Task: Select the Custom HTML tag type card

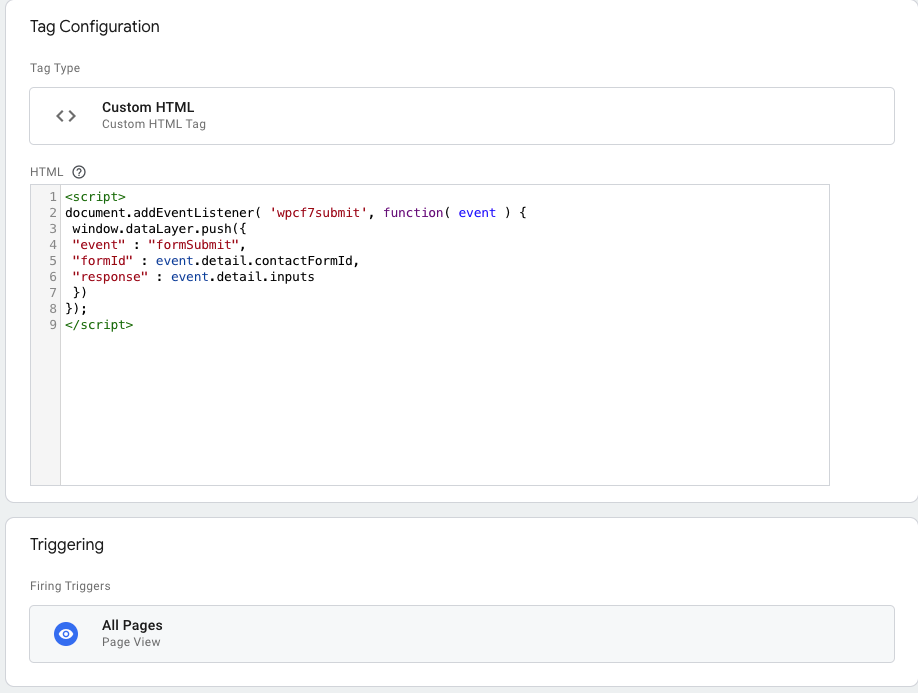Action: point(462,116)
